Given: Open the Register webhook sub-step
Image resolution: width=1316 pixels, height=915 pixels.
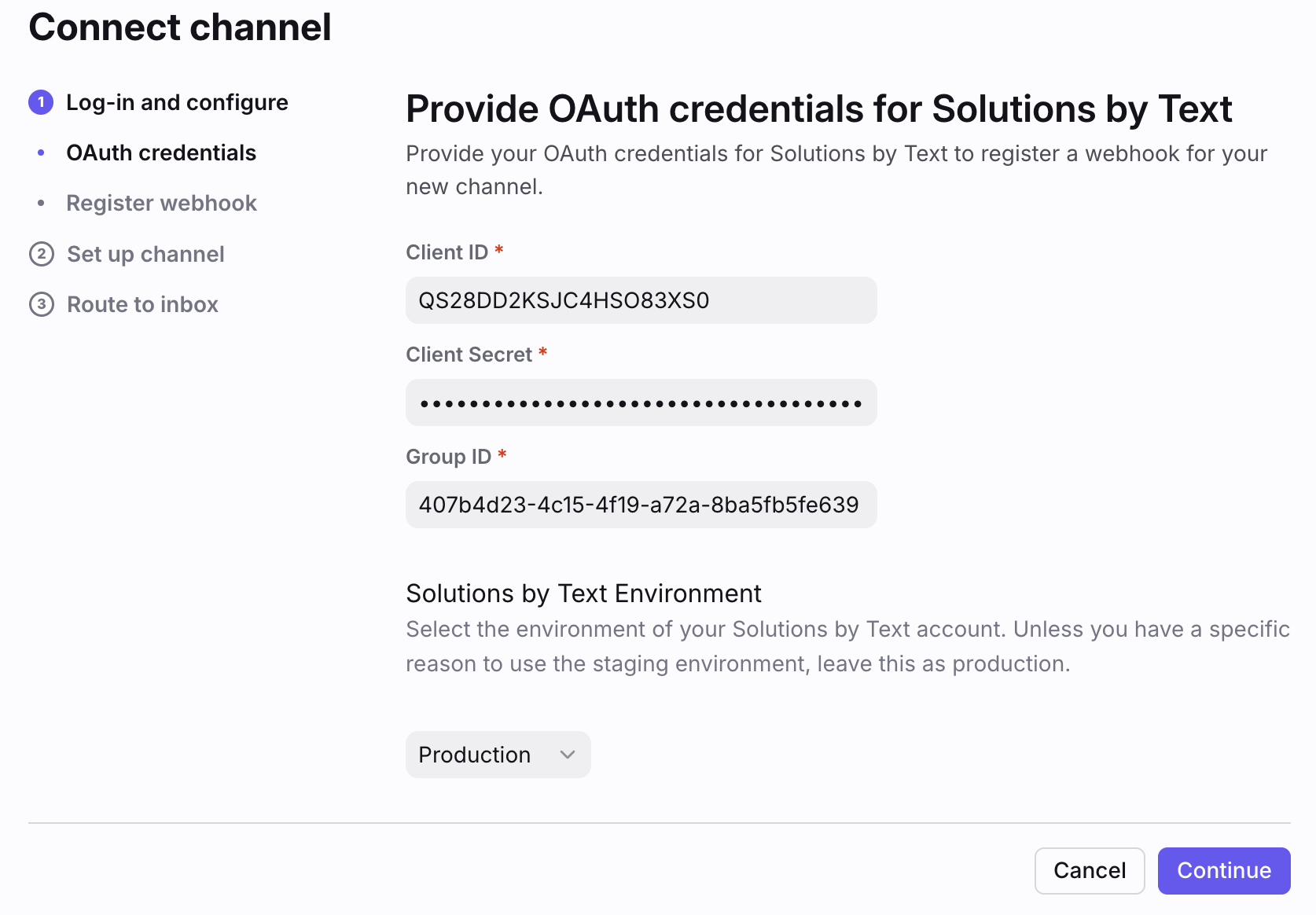Looking at the screenshot, I should click(x=161, y=203).
